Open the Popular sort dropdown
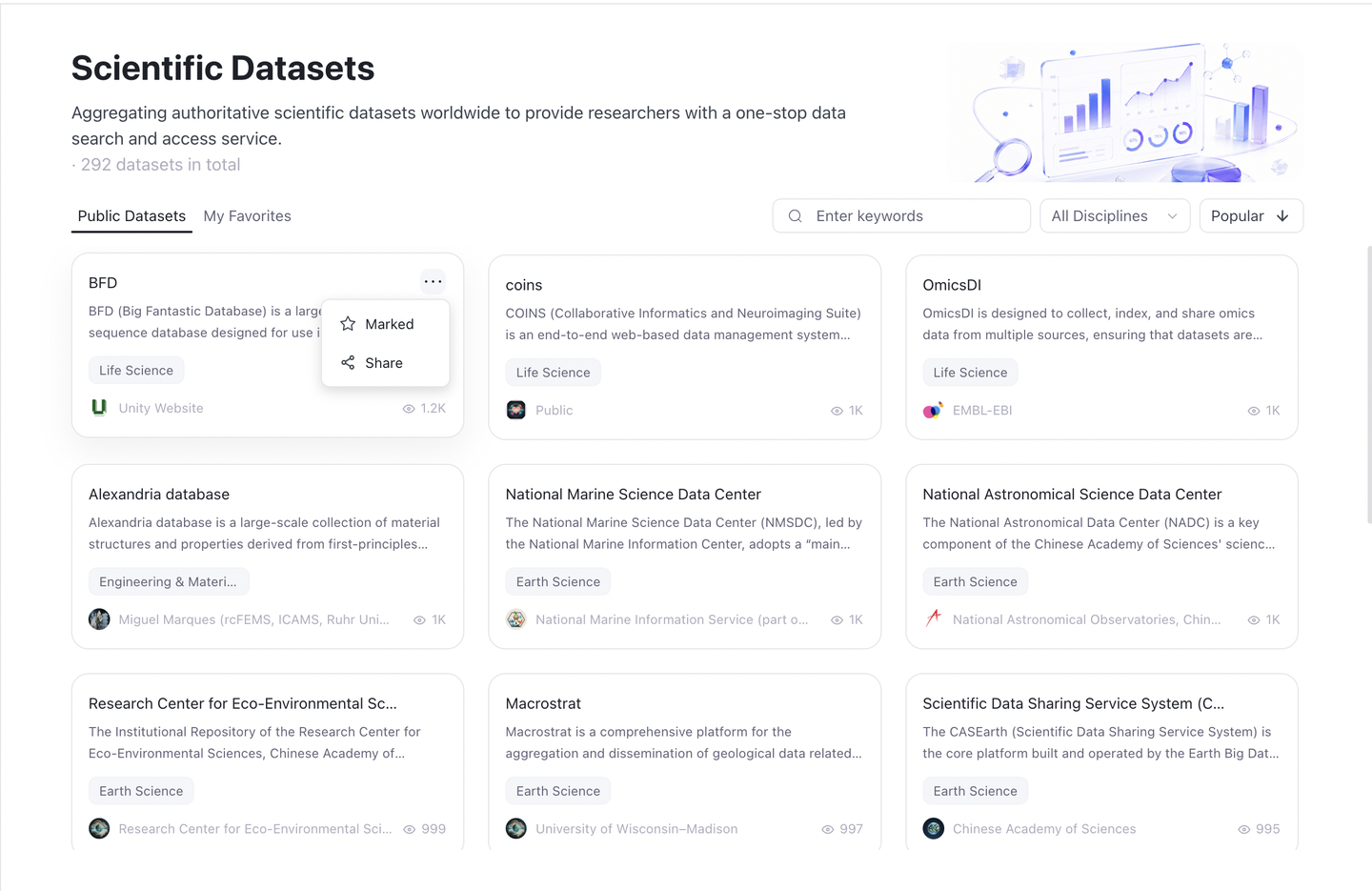This screenshot has width=1372, height=891. pos(1251,216)
